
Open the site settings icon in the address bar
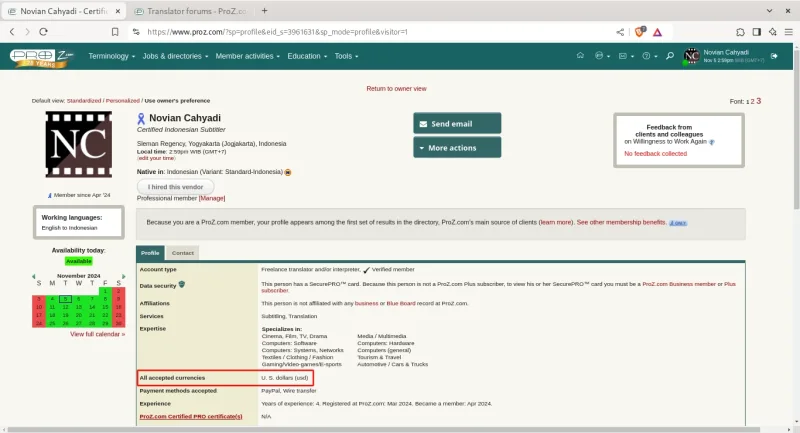136,32
